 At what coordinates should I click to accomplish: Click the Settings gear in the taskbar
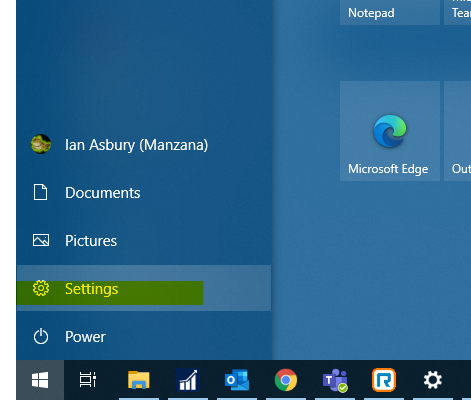click(x=433, y=380)
